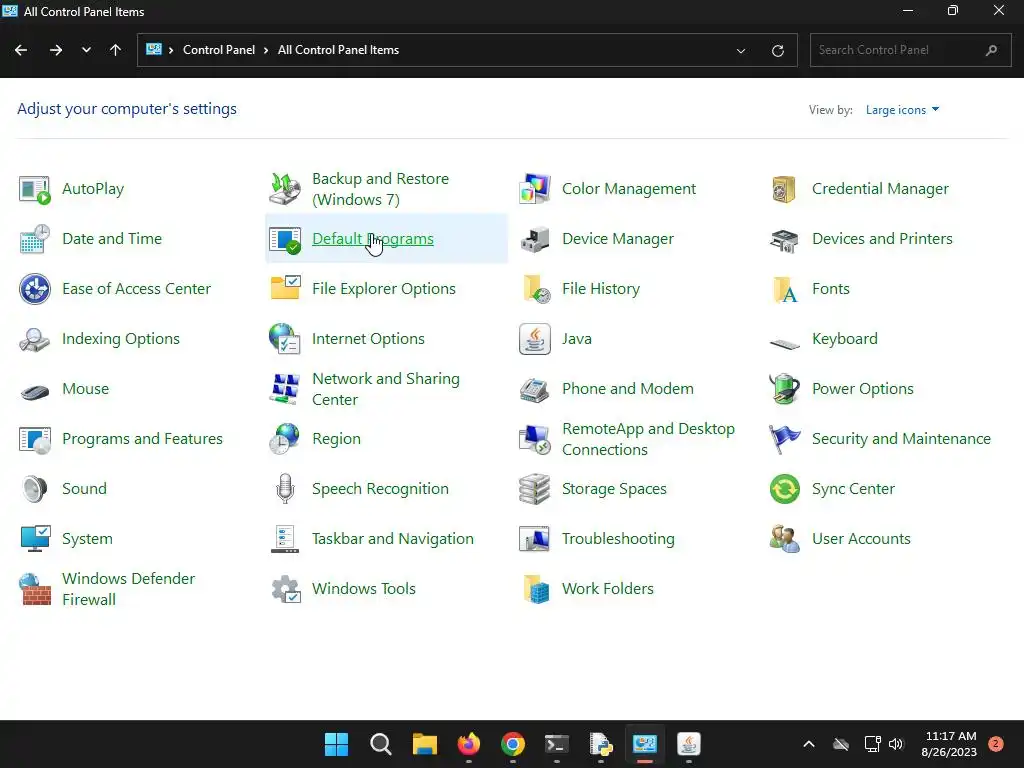Image resolution: width=1024 pixels, height=768 pixels.
Task: Click the Credential Manager safe icon
Action: (x=784, y=189)
